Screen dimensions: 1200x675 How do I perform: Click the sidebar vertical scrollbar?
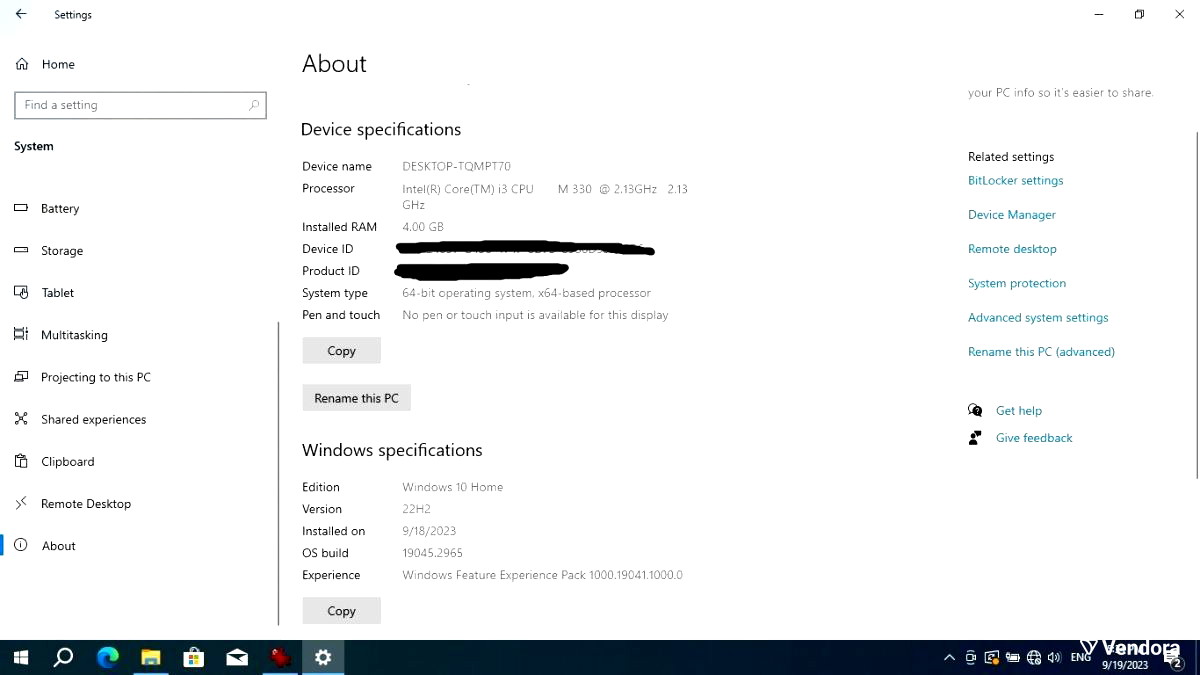coord(278,472)
